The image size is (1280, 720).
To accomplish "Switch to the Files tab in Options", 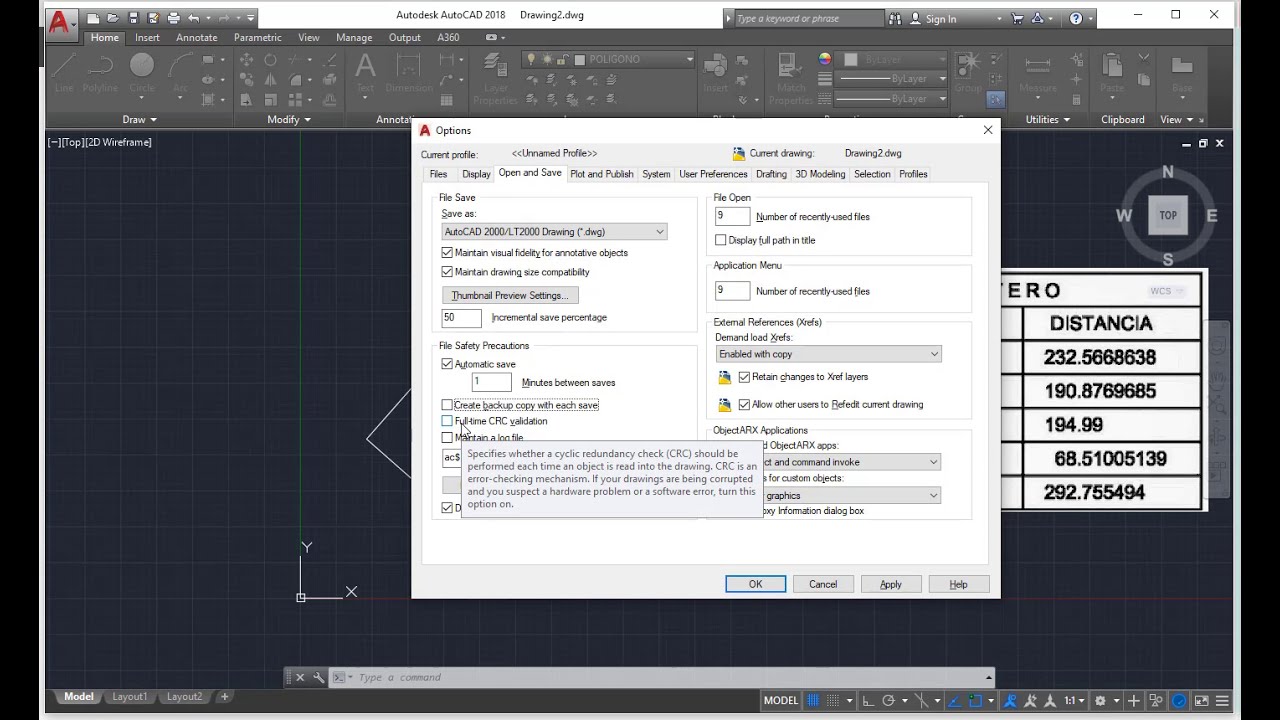I will pyautogui.click(x=439, y=174).
